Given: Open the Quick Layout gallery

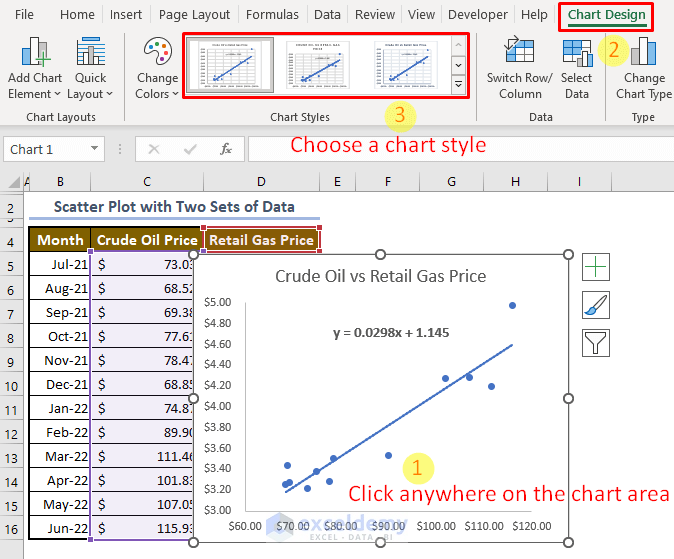Looking at the screenshot, I should tap(90, 68).
